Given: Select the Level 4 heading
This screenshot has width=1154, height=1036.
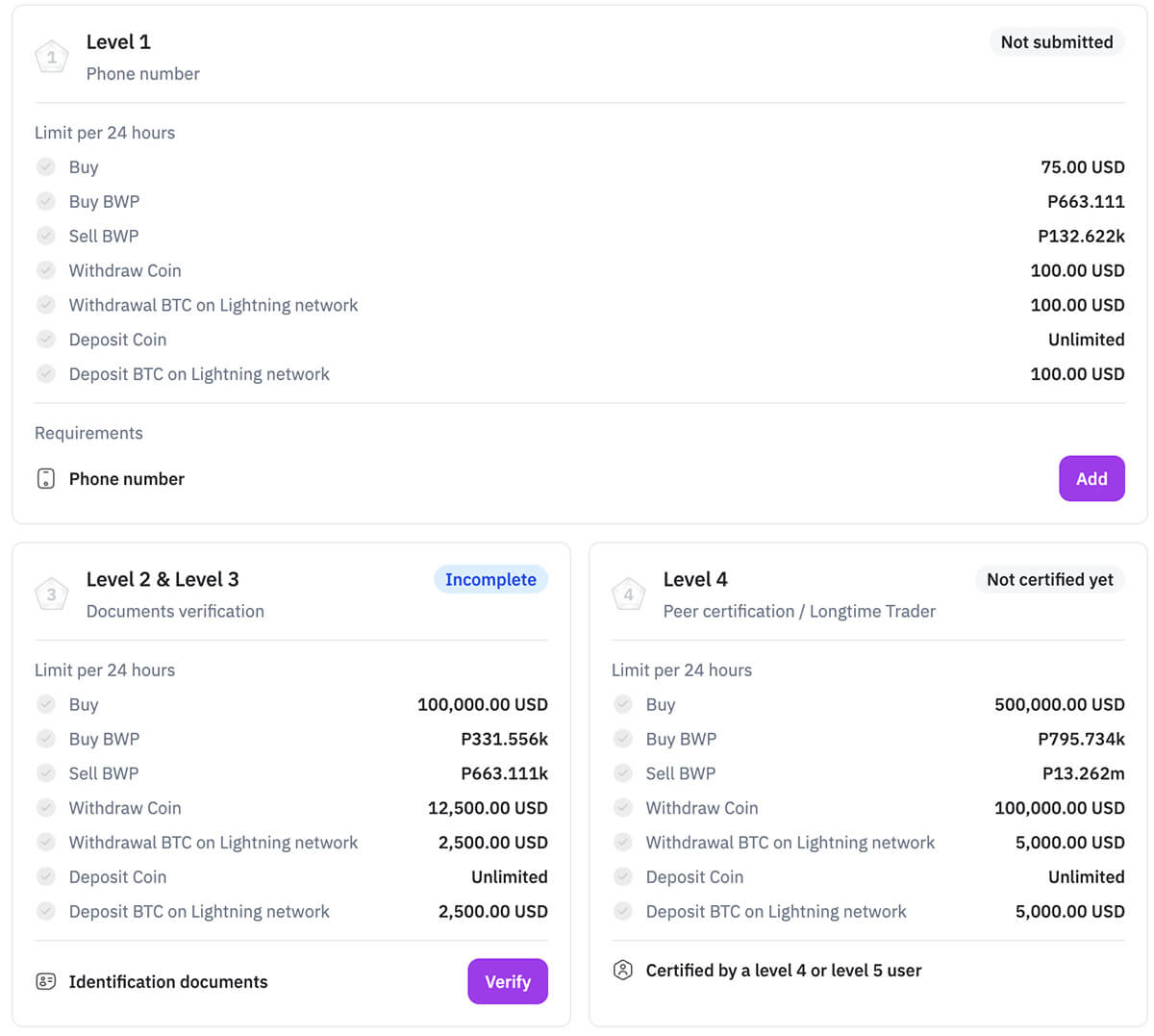Looking at the screenshot, I should click(695, 580).
